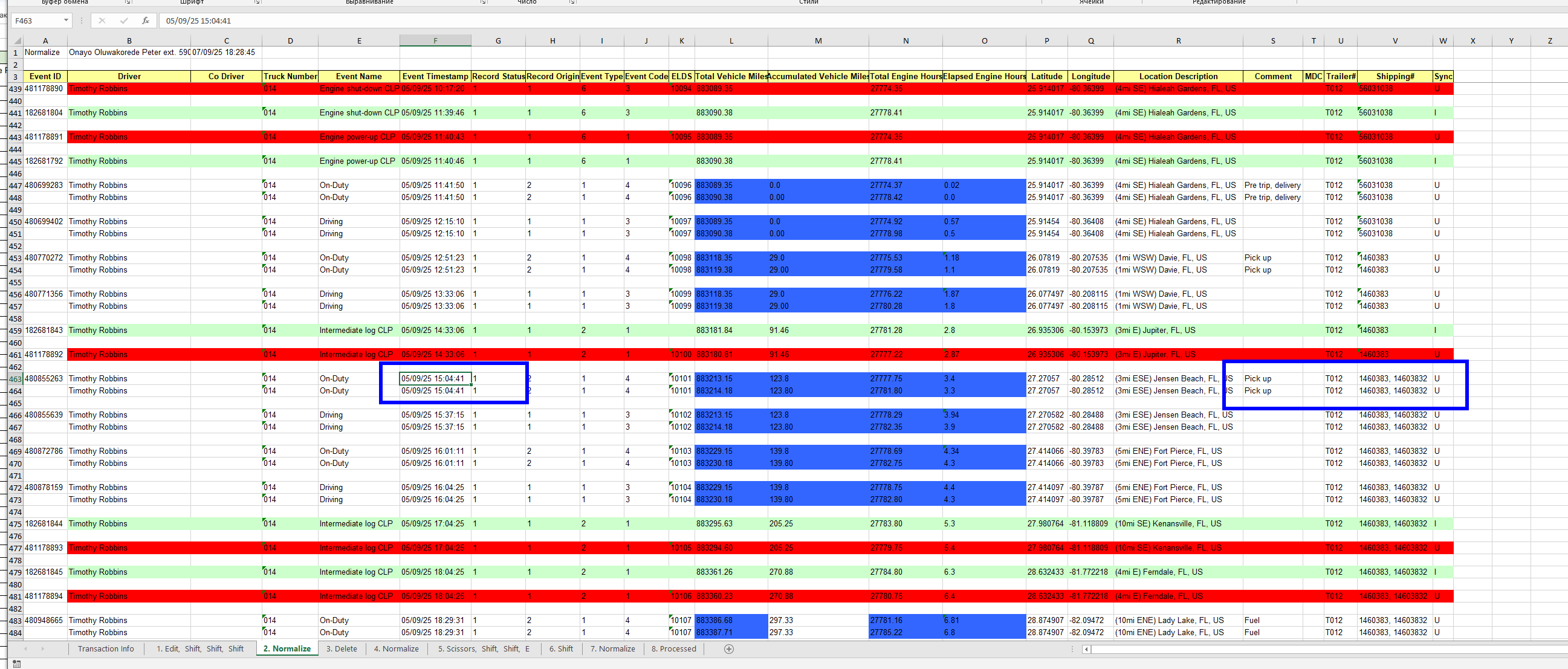Switch to the Transaction Info sheet tab
This screenshot has height=669, width=1568.
click(105, 649)
